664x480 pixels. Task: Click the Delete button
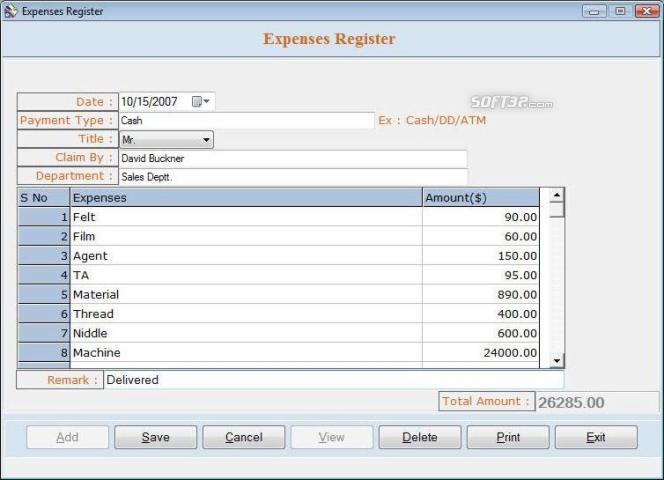click(420, 437)
